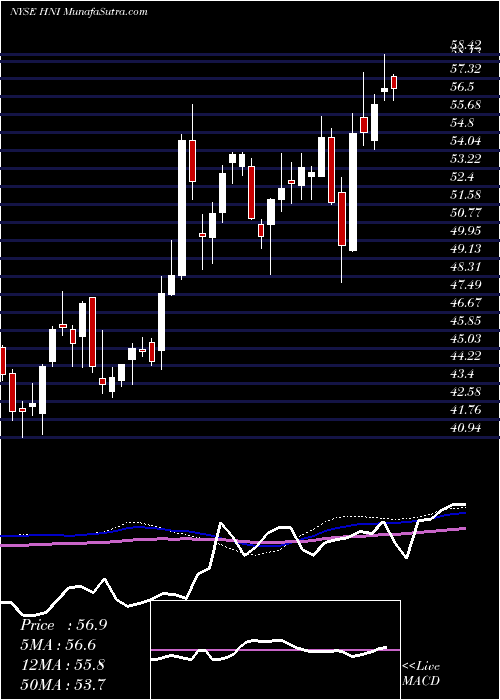Click the MACD inset chart panel

point(276,650)
